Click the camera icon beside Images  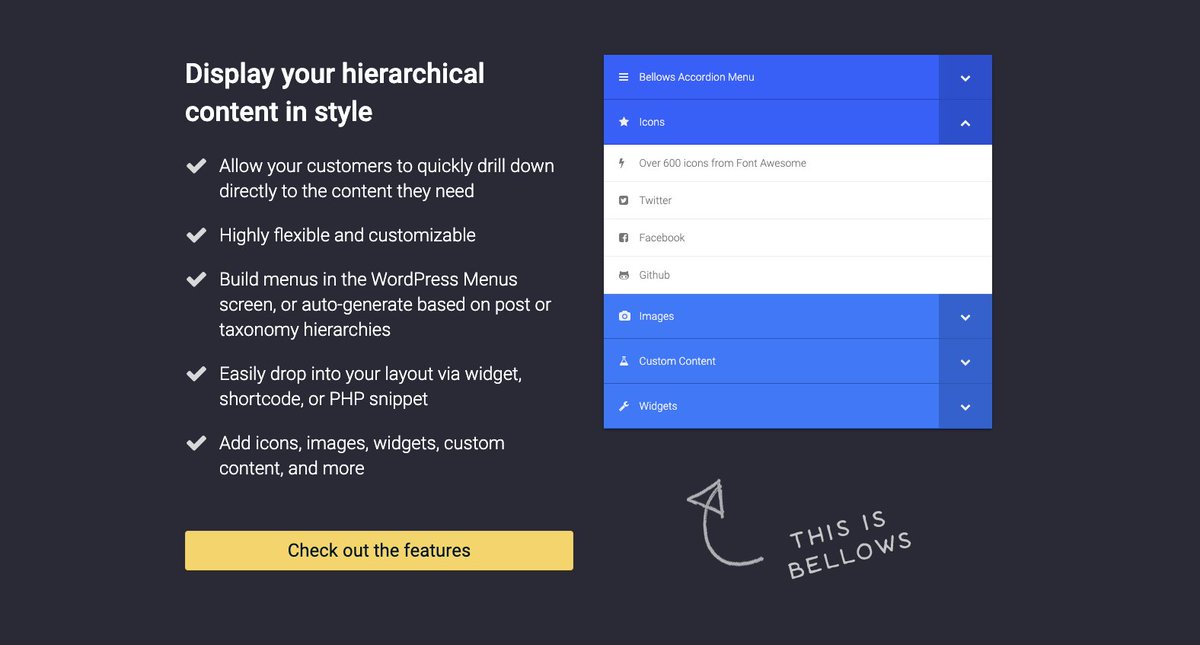tap(624, 316)
